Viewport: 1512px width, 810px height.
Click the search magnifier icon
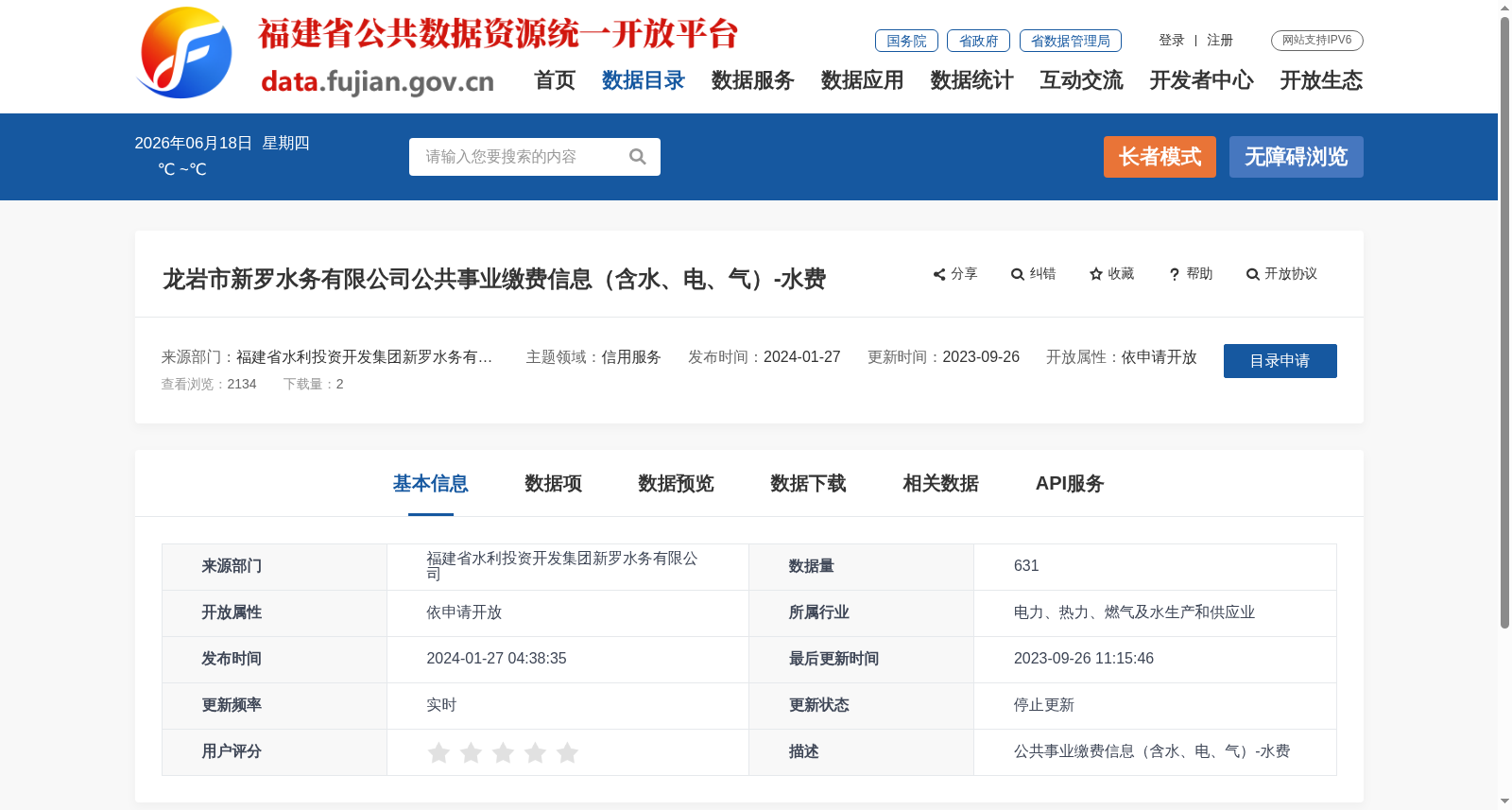[638, 157]
